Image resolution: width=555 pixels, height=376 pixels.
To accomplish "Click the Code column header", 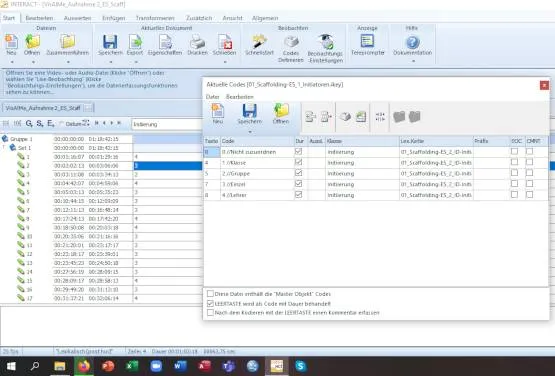I will (257, 141).
